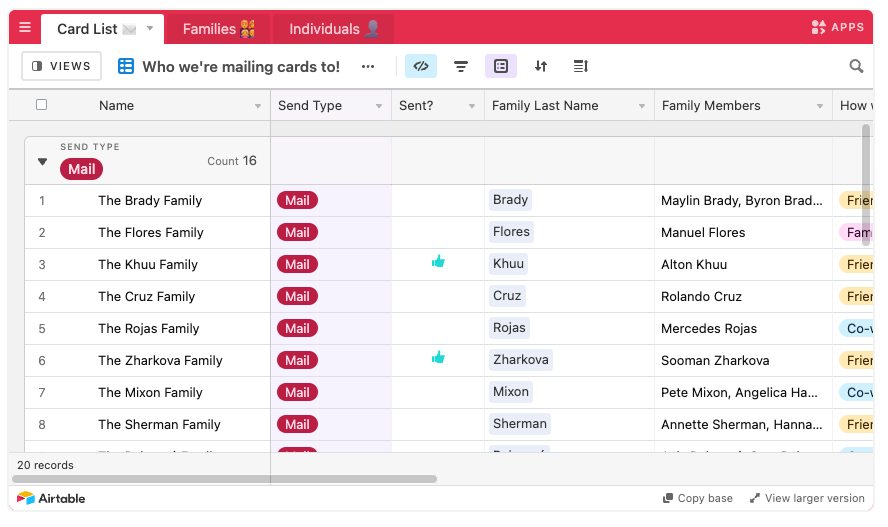Open the linked 'Zharkova' last name record

point(521,360)
